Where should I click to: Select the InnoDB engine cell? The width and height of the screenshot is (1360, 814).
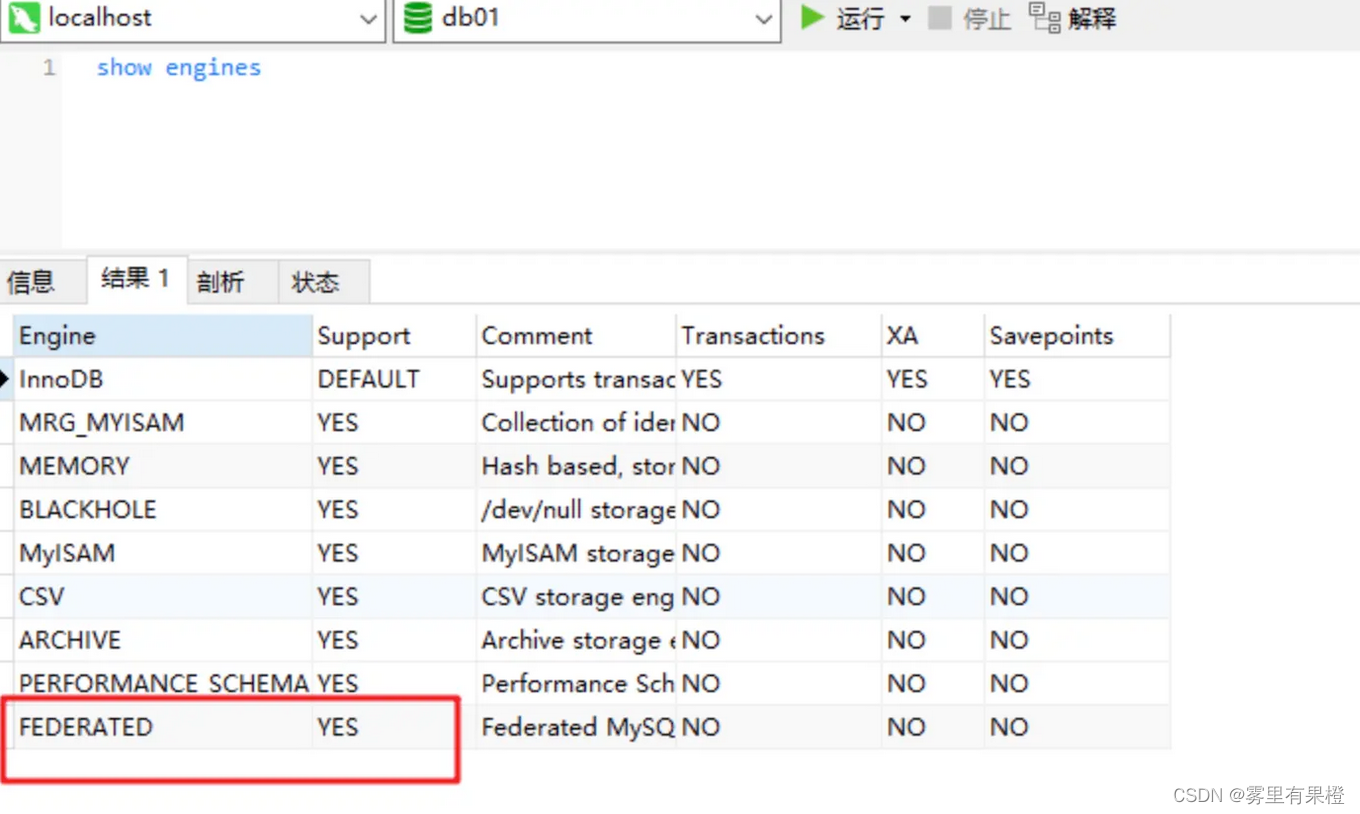(x=163, y=380)
